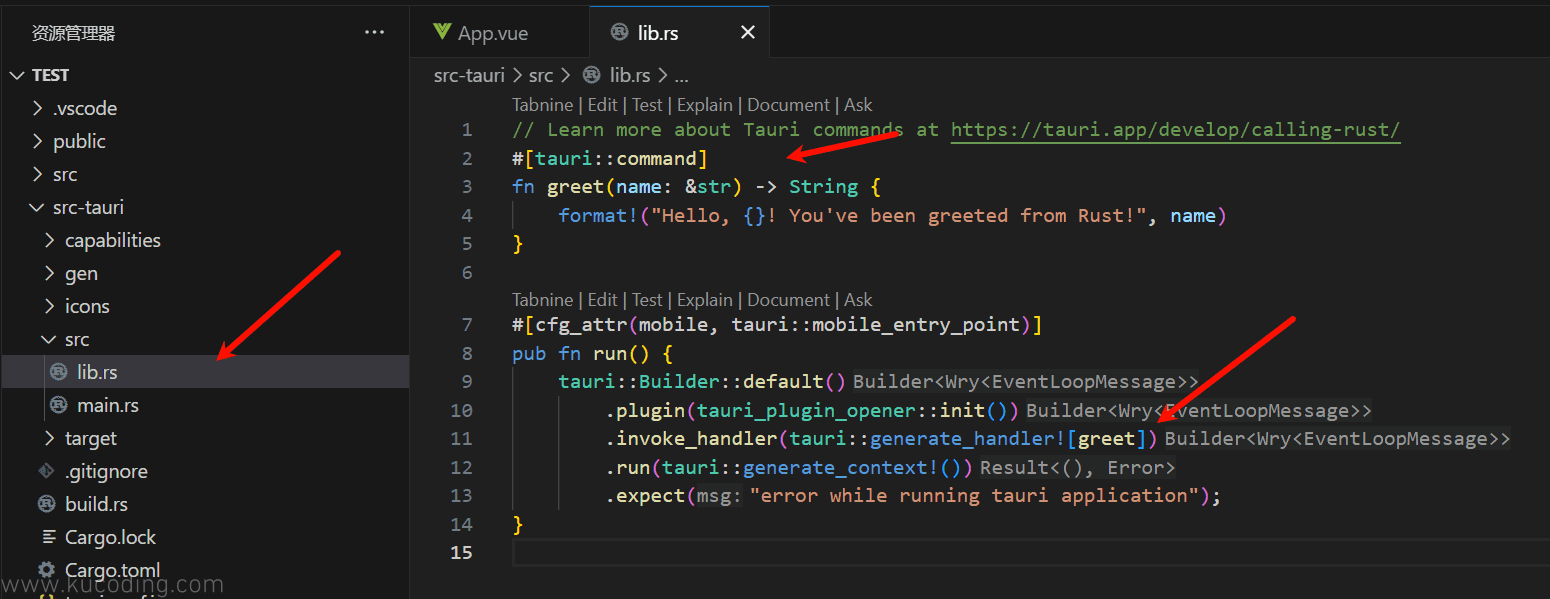Click the Rust file icon beside main.rs in tree
The width and height of the screenshot is (1550, 599).
coord(58,405)
